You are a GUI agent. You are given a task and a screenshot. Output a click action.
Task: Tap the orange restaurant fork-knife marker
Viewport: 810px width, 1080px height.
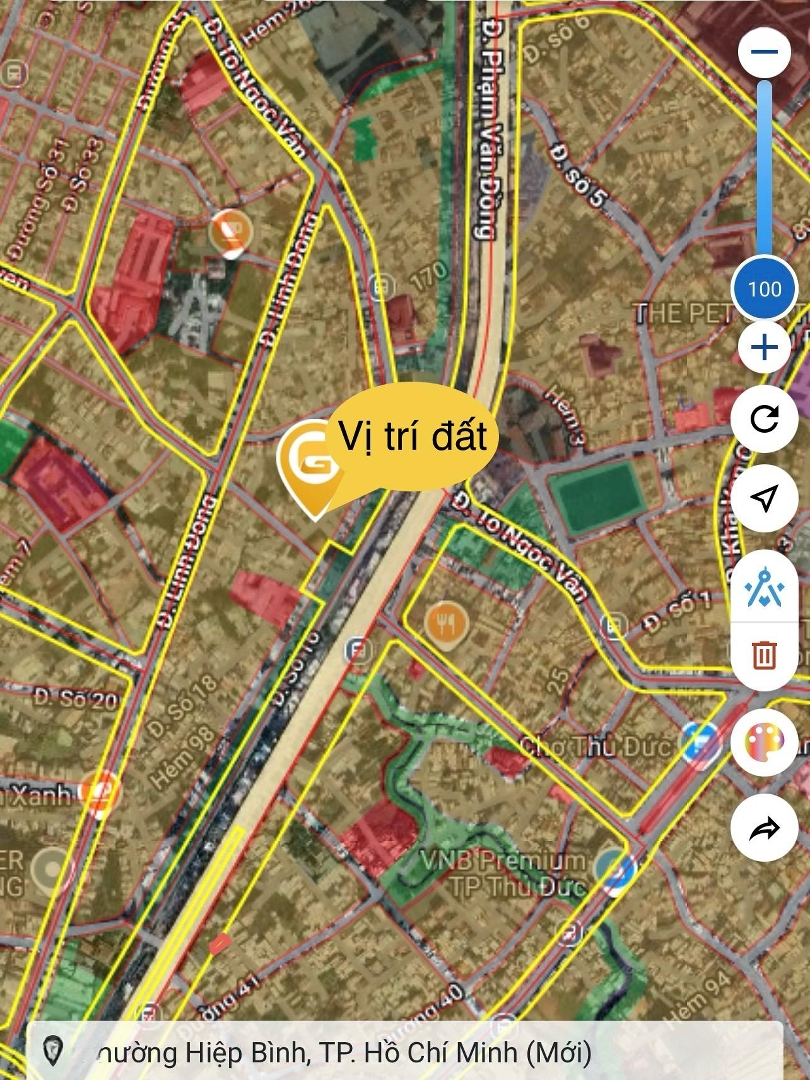pyautogui.click(x=446, y=625)
